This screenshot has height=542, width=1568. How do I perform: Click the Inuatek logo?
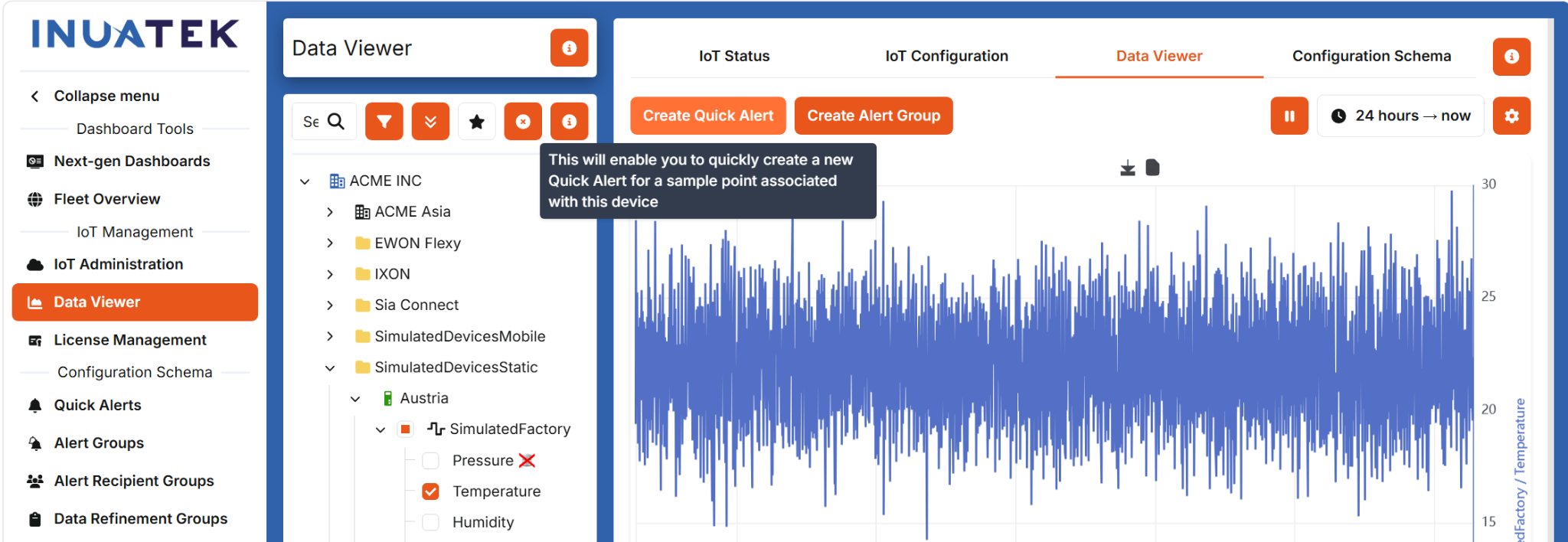[135, 34]
